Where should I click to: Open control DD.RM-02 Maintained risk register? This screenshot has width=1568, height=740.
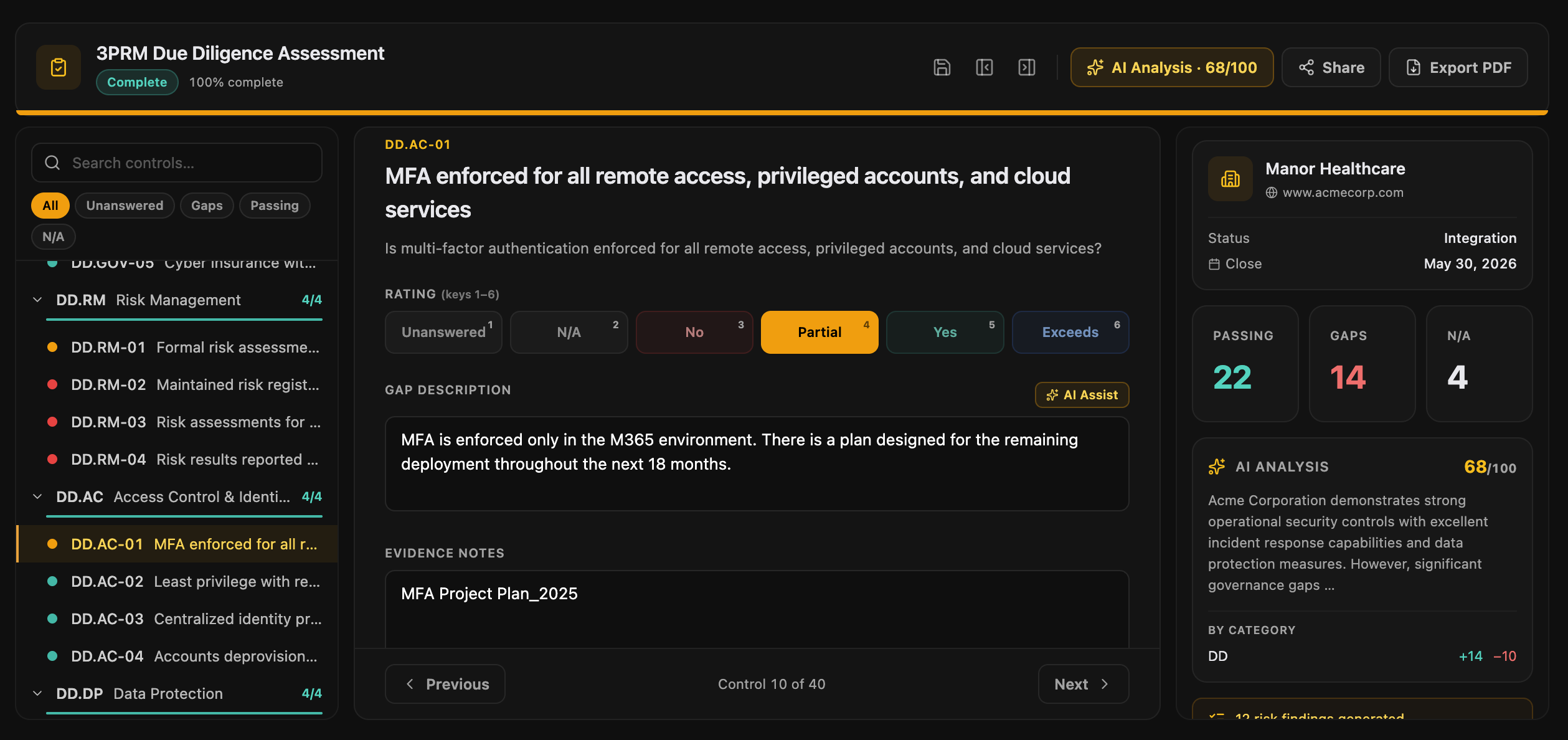(x=177, y=384)
